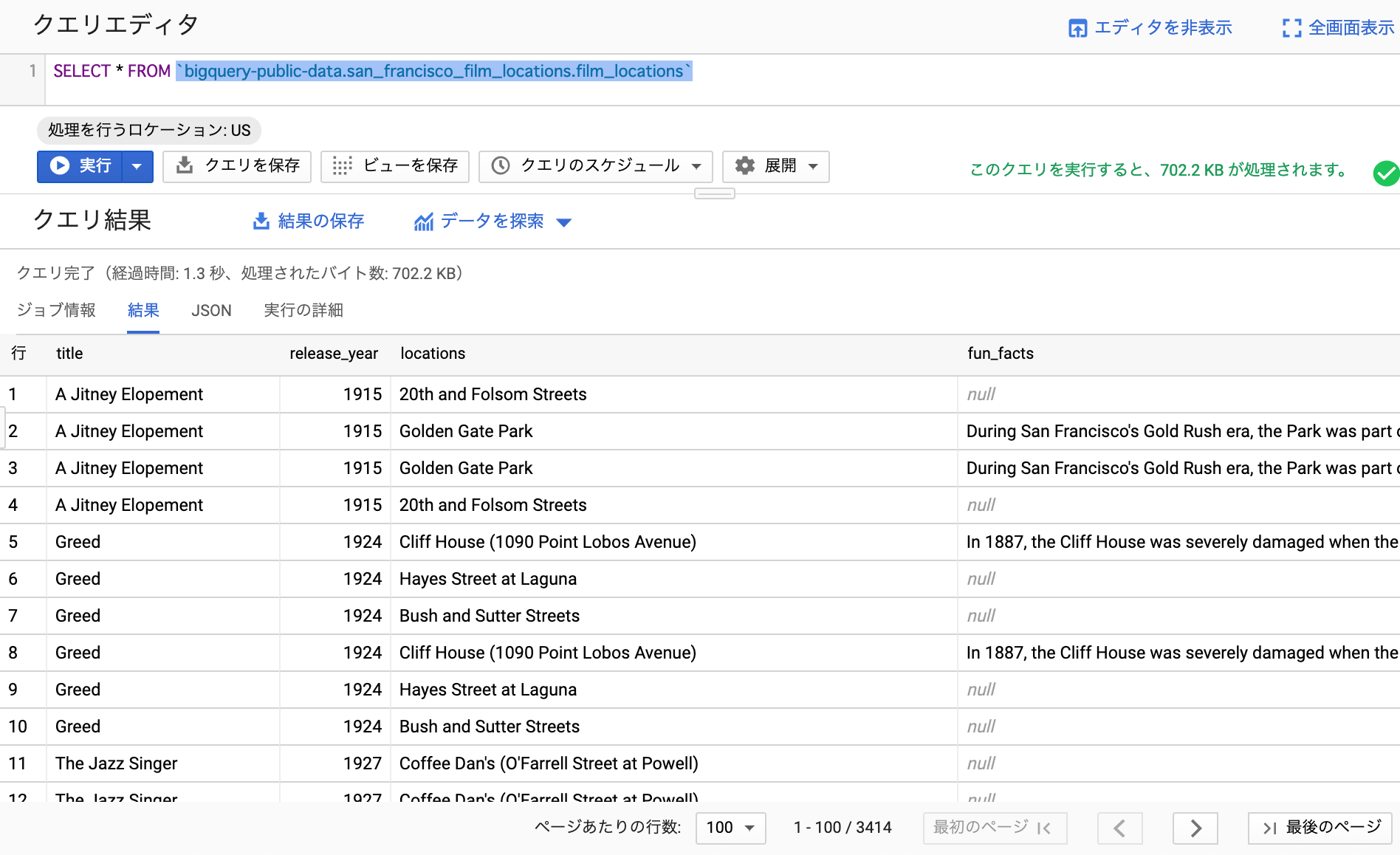Open the rows-per-page selector showing 100
The width and height of the screenshot is (1400, 855).
point(730,828)
